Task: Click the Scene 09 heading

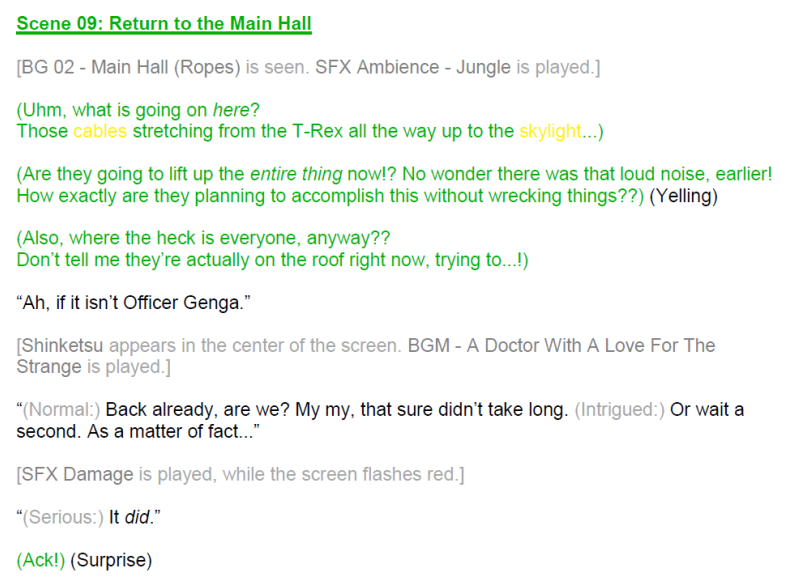Action: click(x=164, y=24)
